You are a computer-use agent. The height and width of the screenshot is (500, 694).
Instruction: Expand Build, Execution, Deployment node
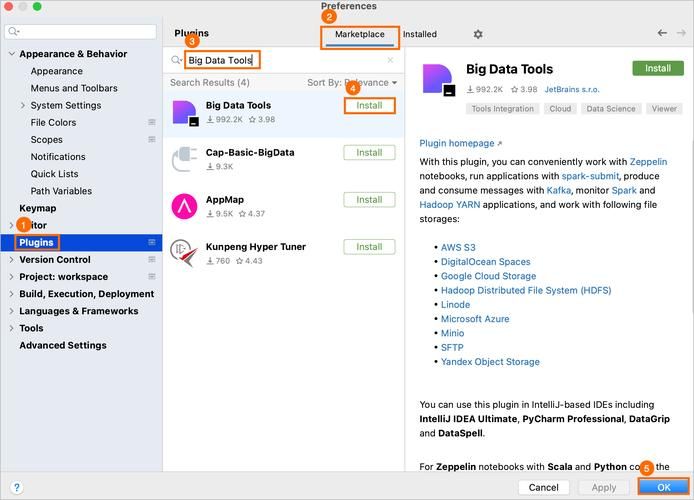(12, 294)
